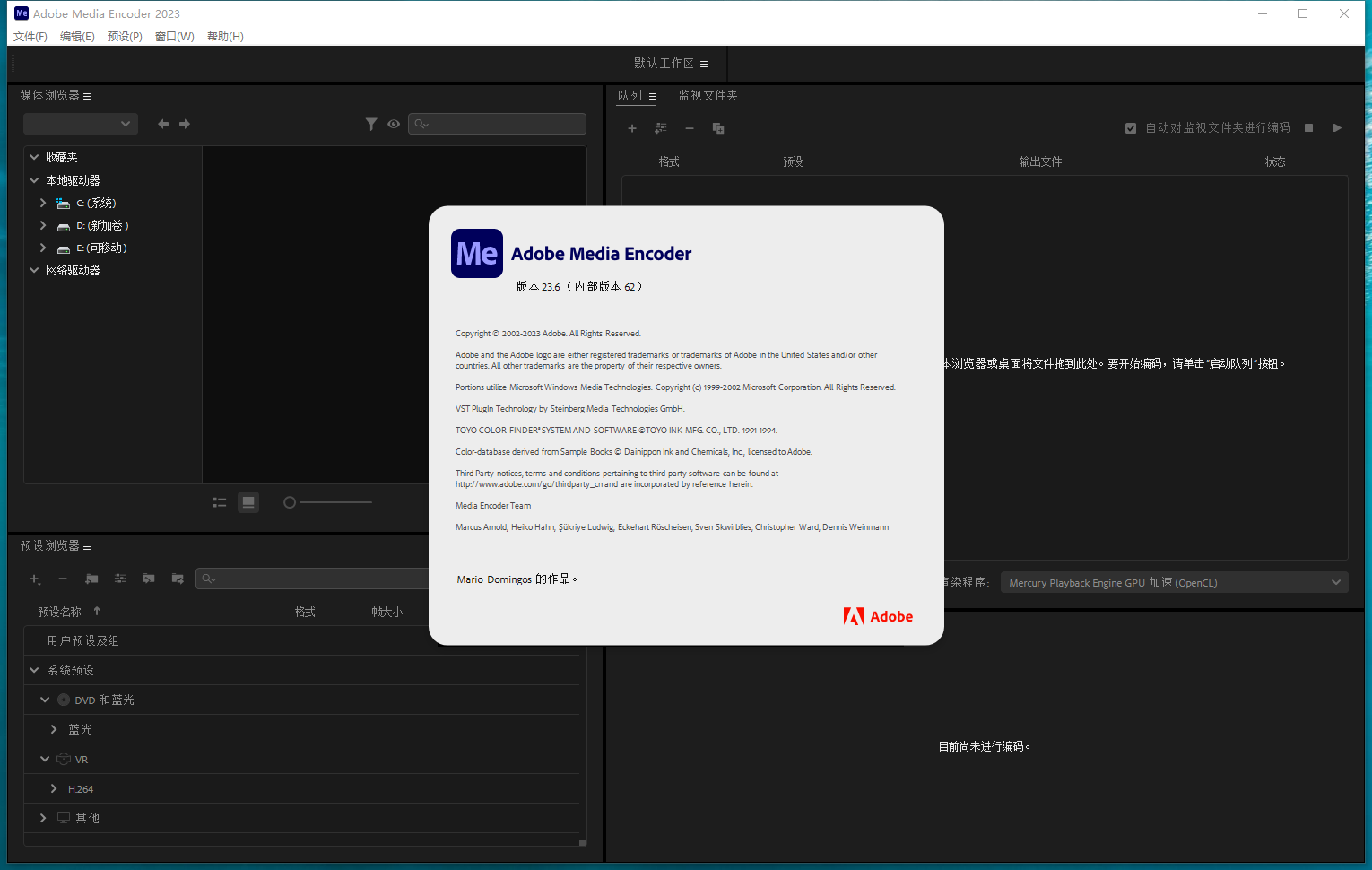Screen dimensions: 1372x870
Task: Expand the 其他 preset group
Action: tap(43, 818)
